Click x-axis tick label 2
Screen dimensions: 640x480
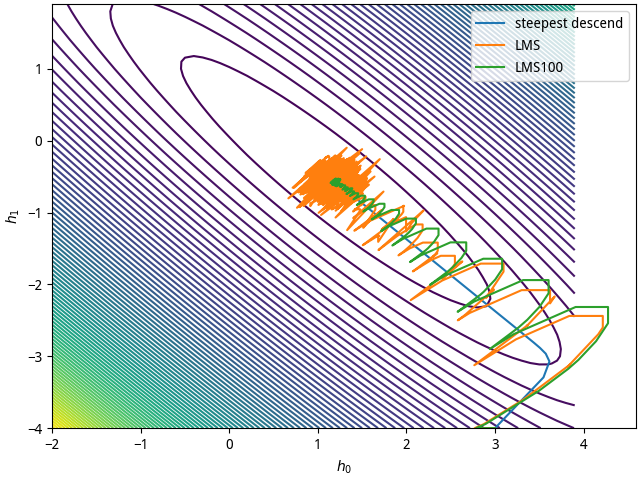coord(407,444)
